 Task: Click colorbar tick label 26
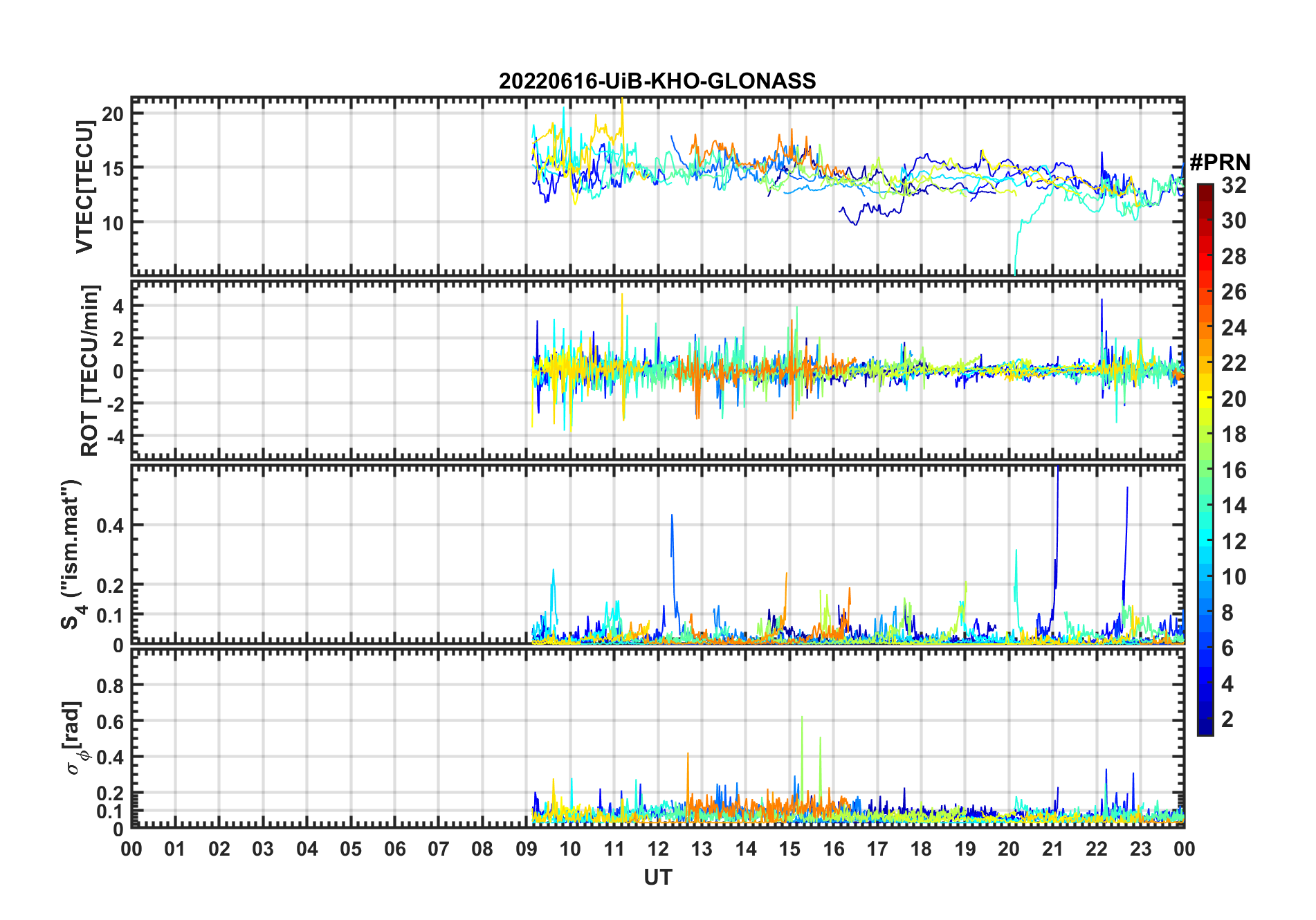click(x=1234, y=292)
